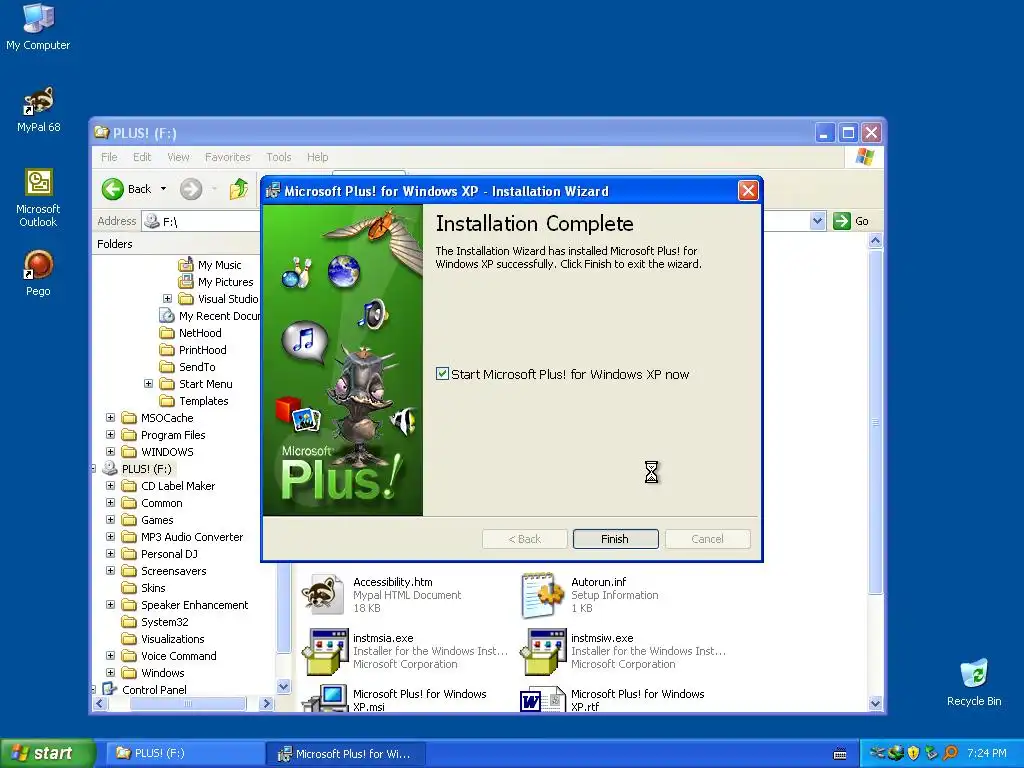
Task: Click Finish to exit the wizard
Action: point(615,539)
